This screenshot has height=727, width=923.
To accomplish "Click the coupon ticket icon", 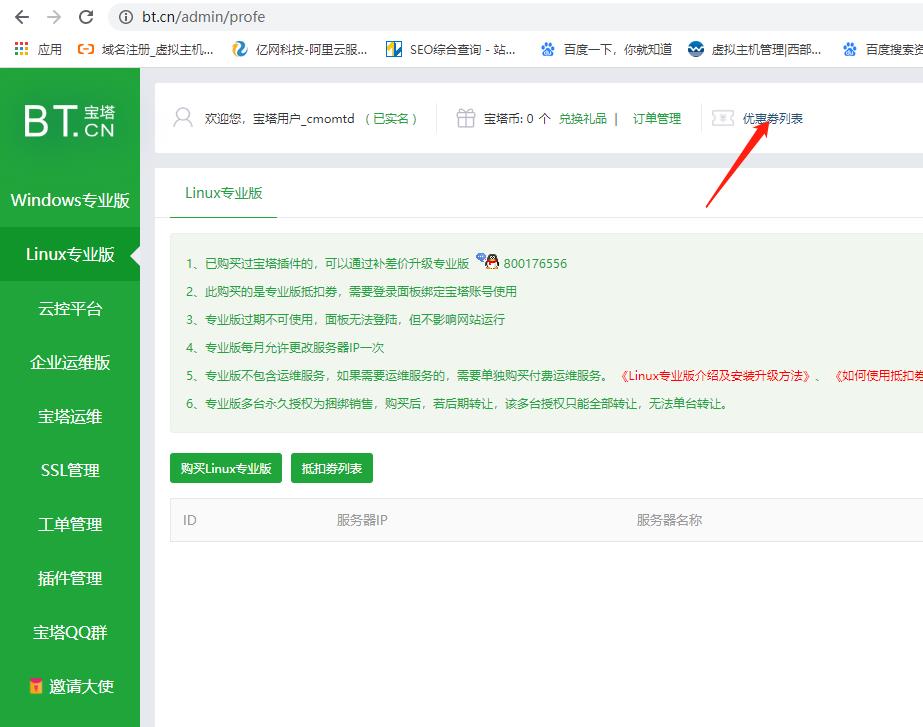I will [x=722, y=118].
